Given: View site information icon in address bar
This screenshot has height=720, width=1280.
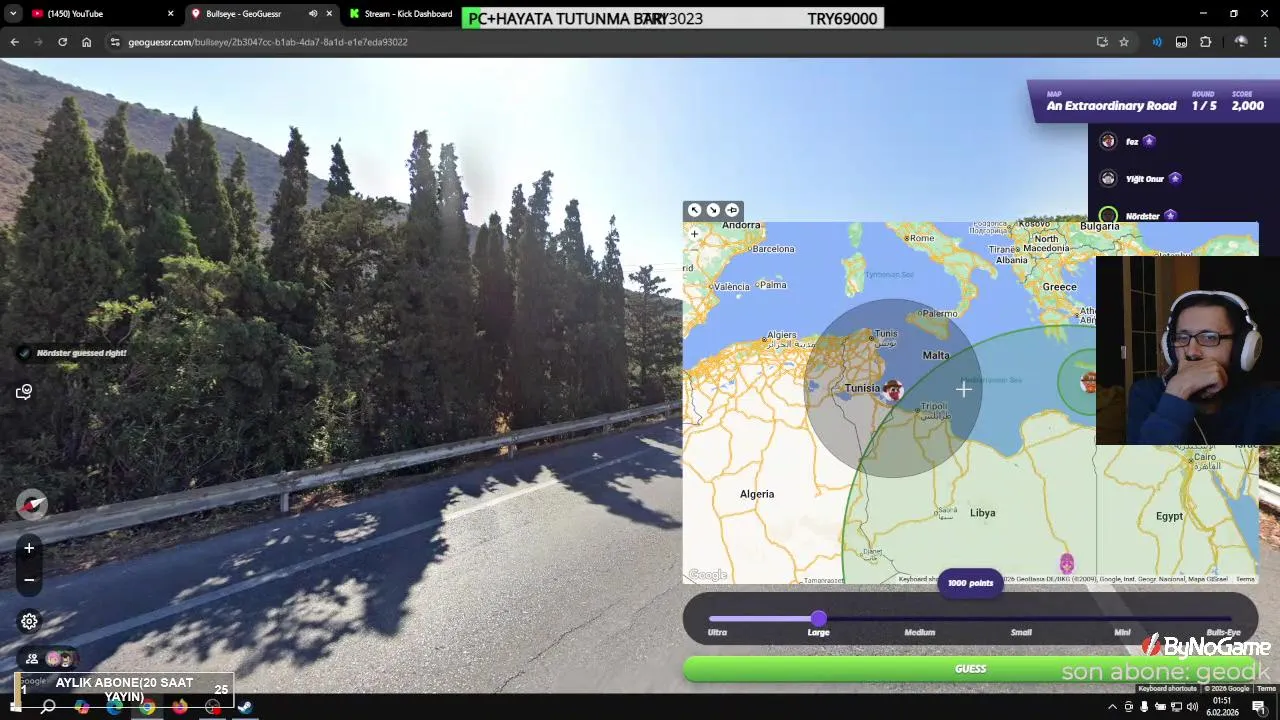Looking at the screenshot, I should (x=115, y=42).
